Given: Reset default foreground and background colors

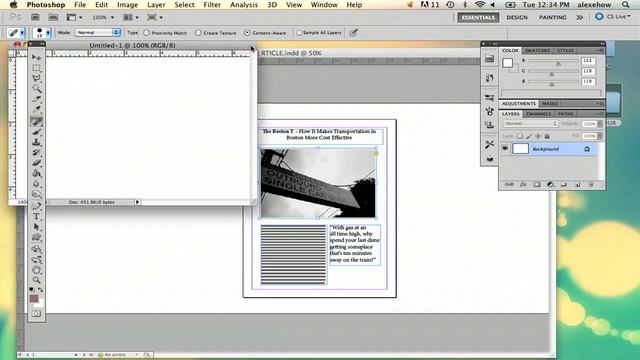Looking at the screenshot, I should pyautogui.click(x=32, y=290).
